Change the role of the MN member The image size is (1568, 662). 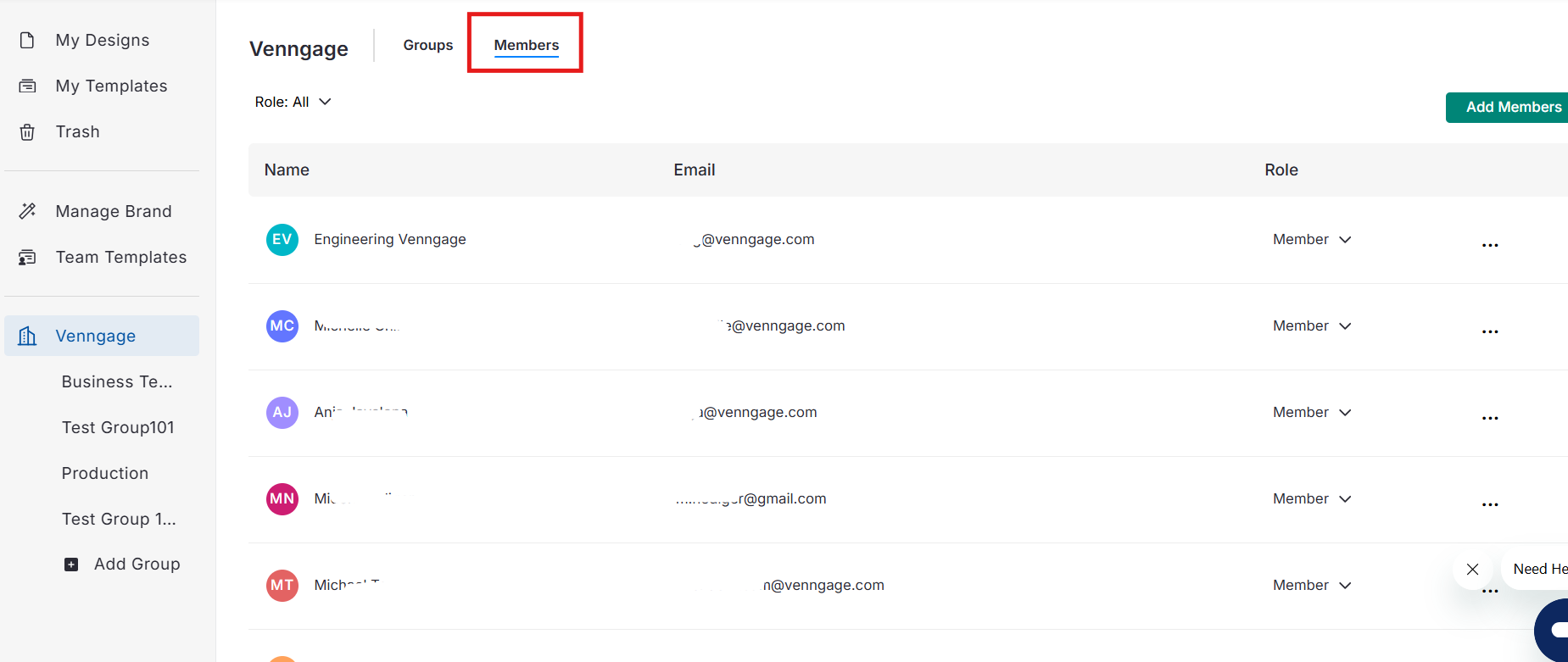coord(1311,499)
